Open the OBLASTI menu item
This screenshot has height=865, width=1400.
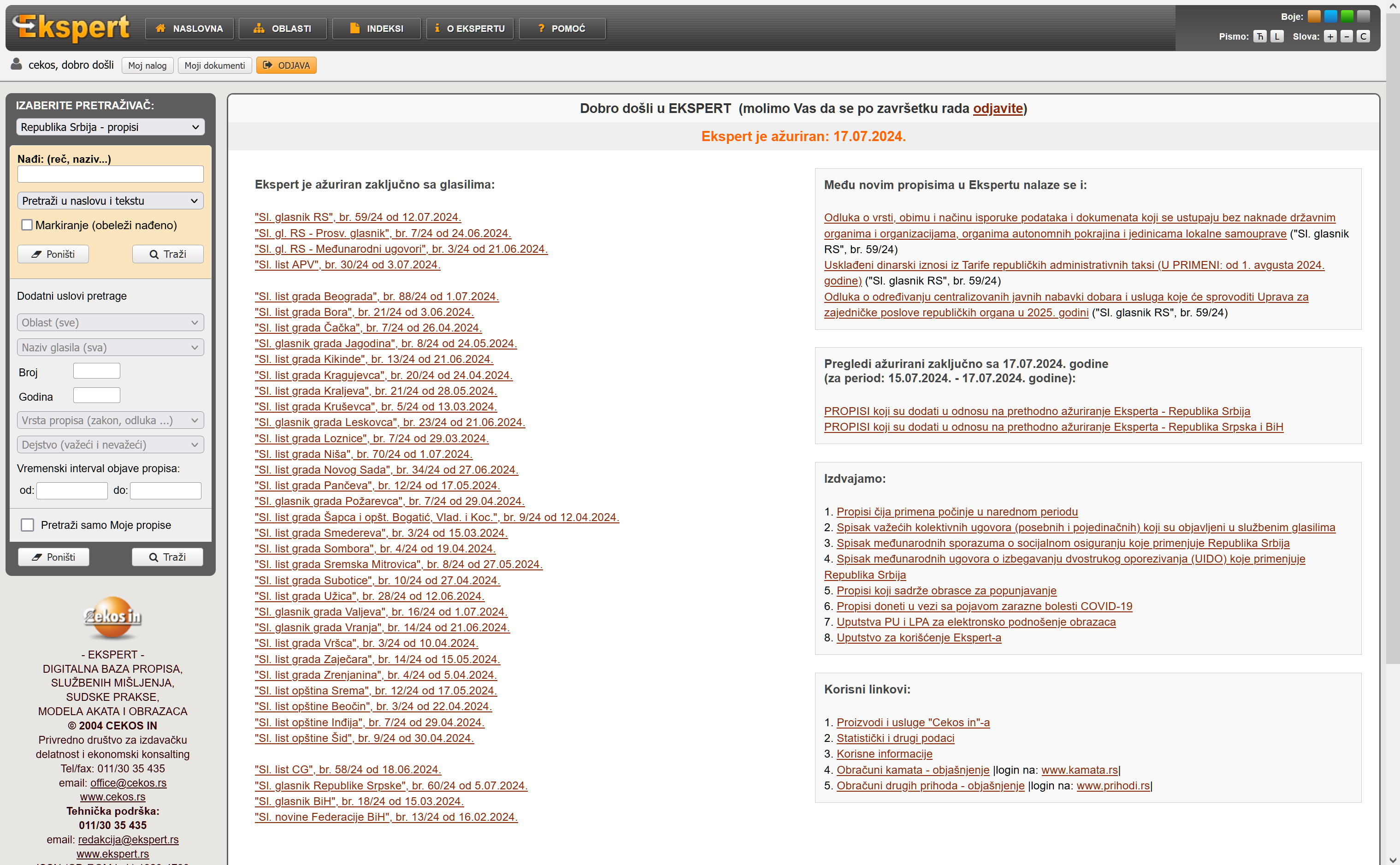[x=283, y=29]
